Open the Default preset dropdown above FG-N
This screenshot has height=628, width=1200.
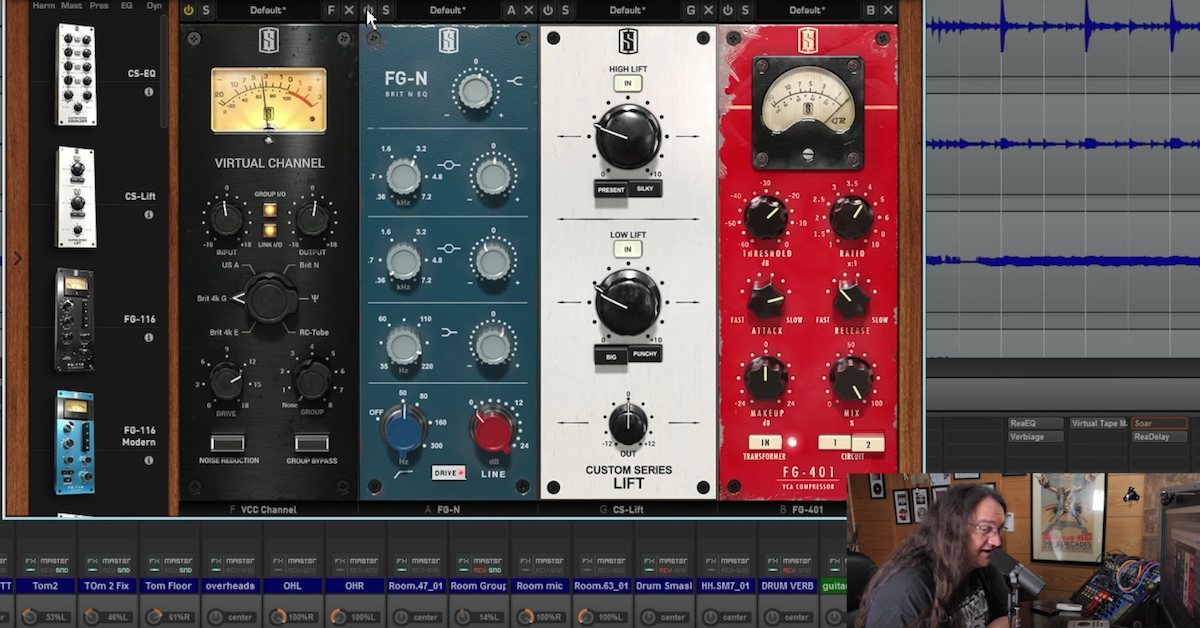447,10
